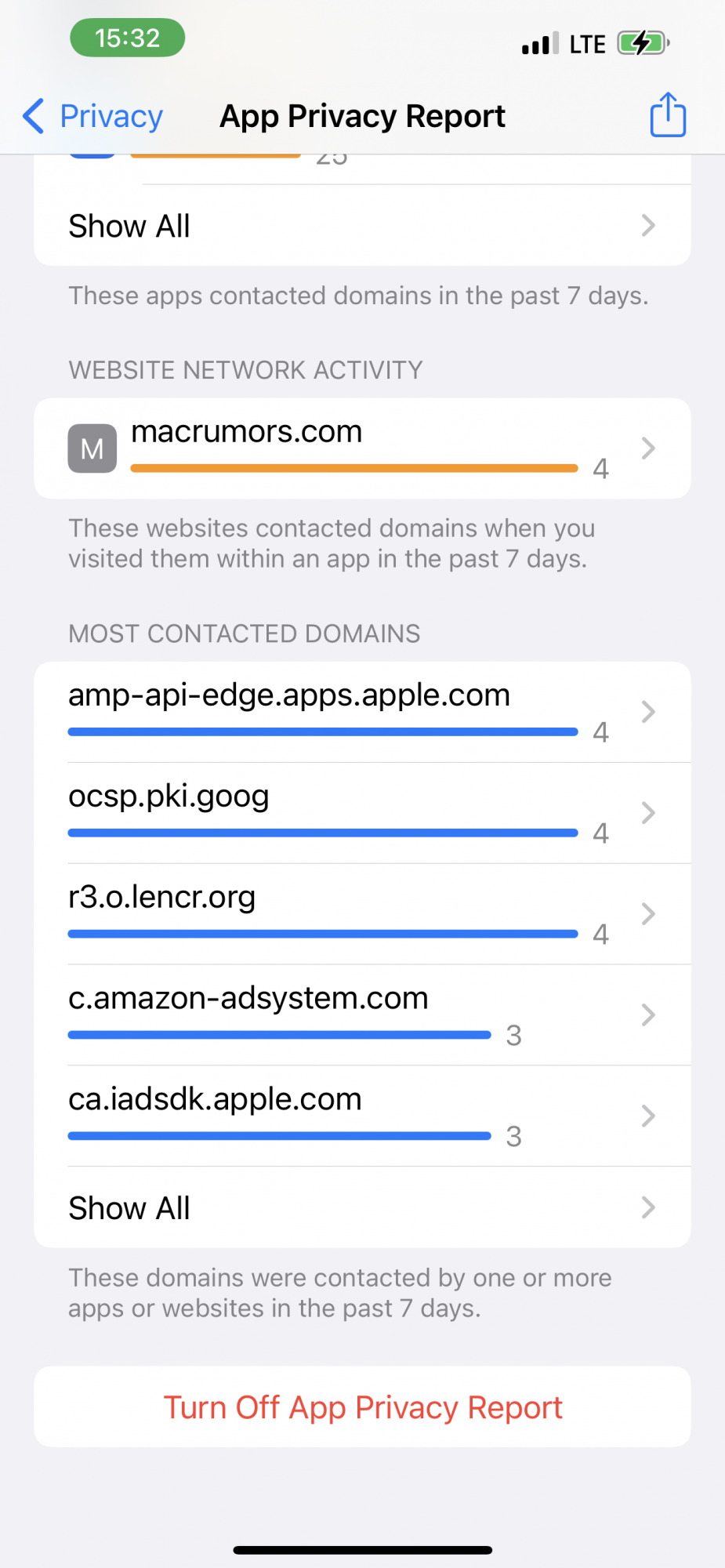Tap the c.amazon-adsystem.com blue activity bar

pyautogui.click(x=279, y=1035)
